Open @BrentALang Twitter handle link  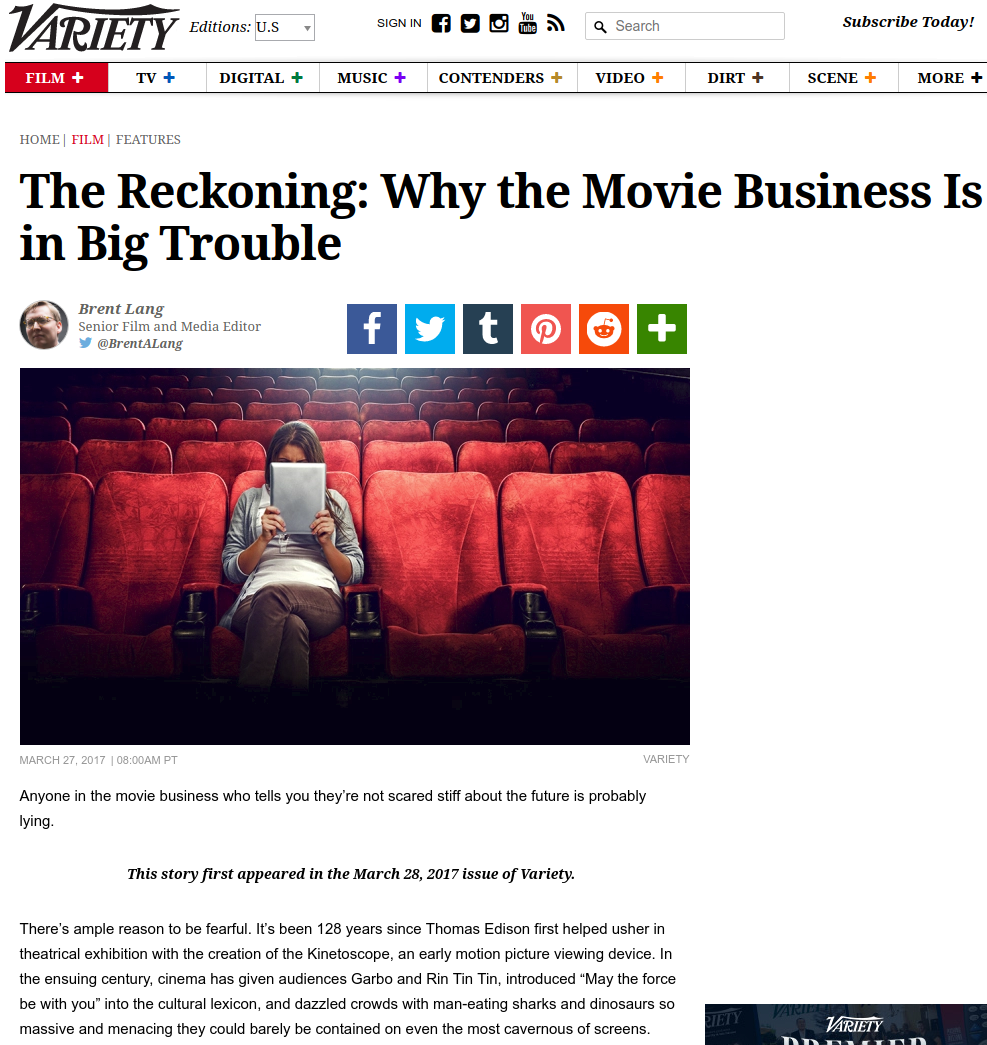(x=140, y=343)
